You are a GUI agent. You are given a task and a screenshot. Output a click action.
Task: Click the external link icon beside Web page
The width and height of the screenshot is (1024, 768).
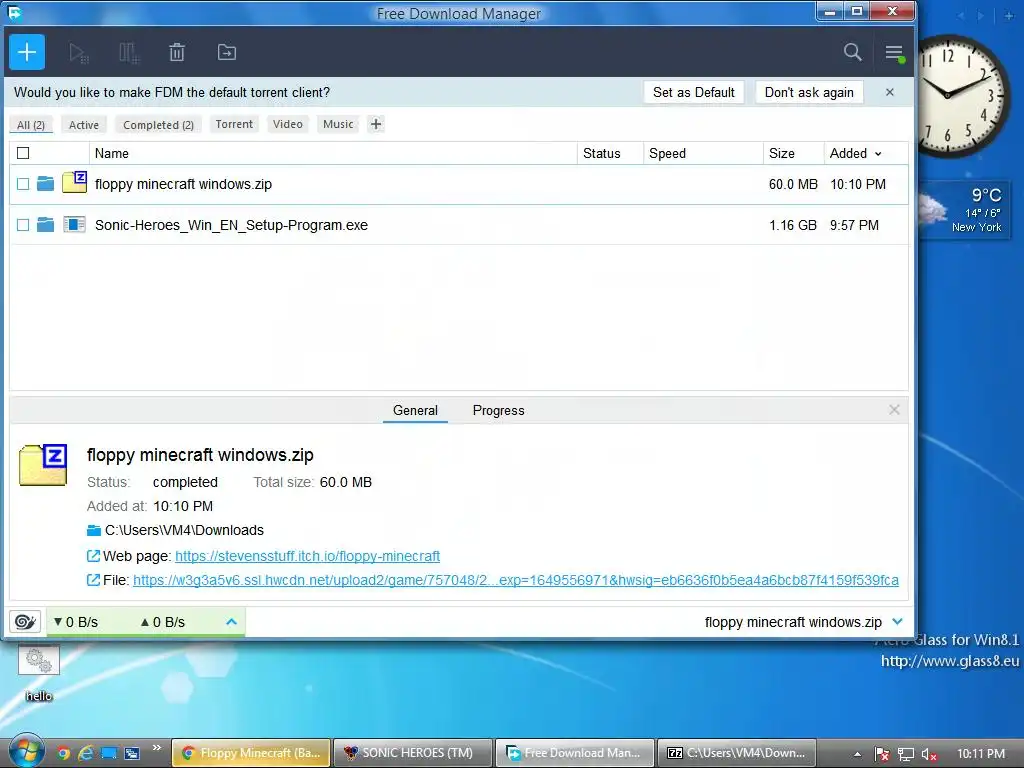click(x=93, y=556)
